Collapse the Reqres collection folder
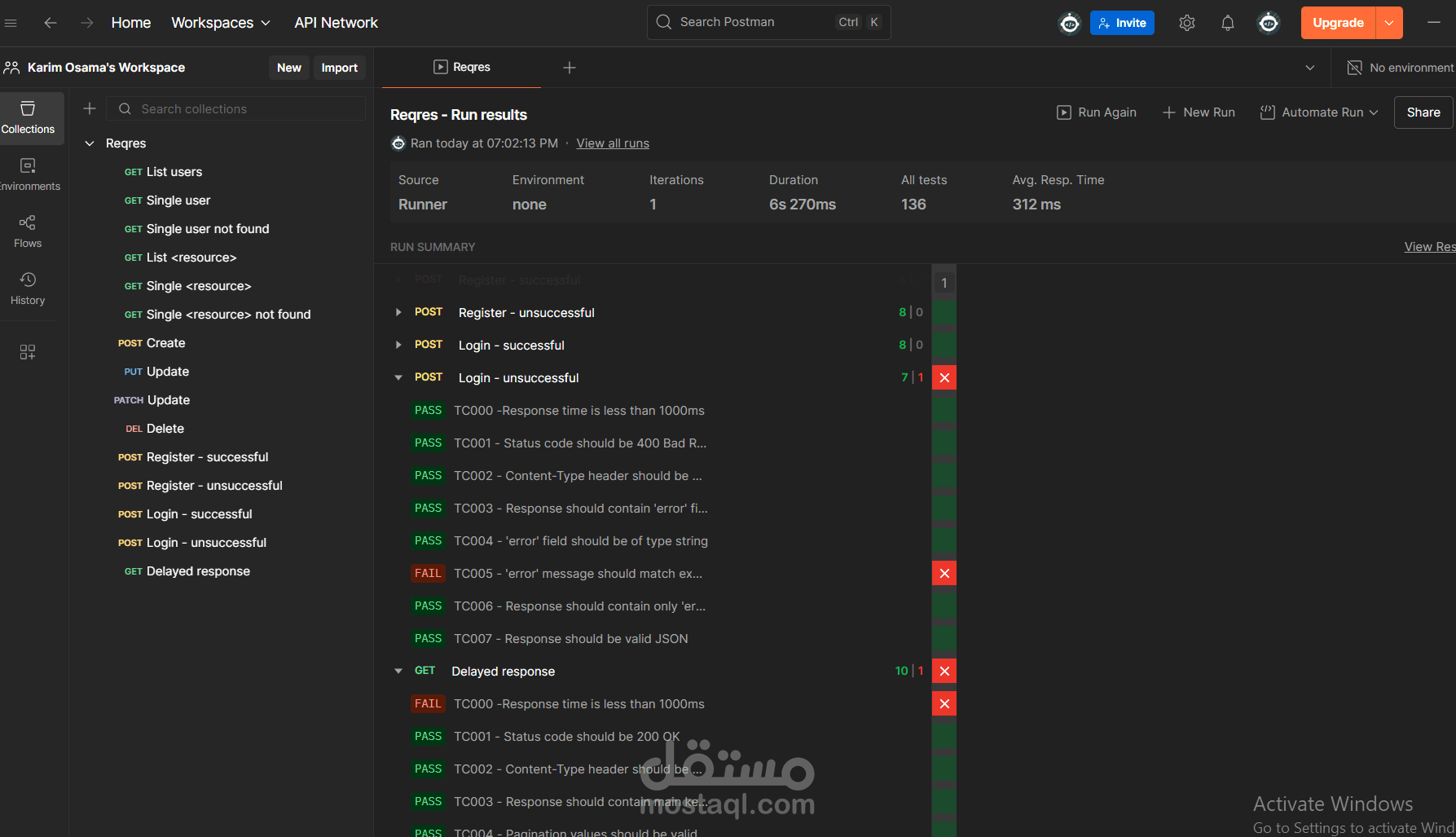 point(90,143)
